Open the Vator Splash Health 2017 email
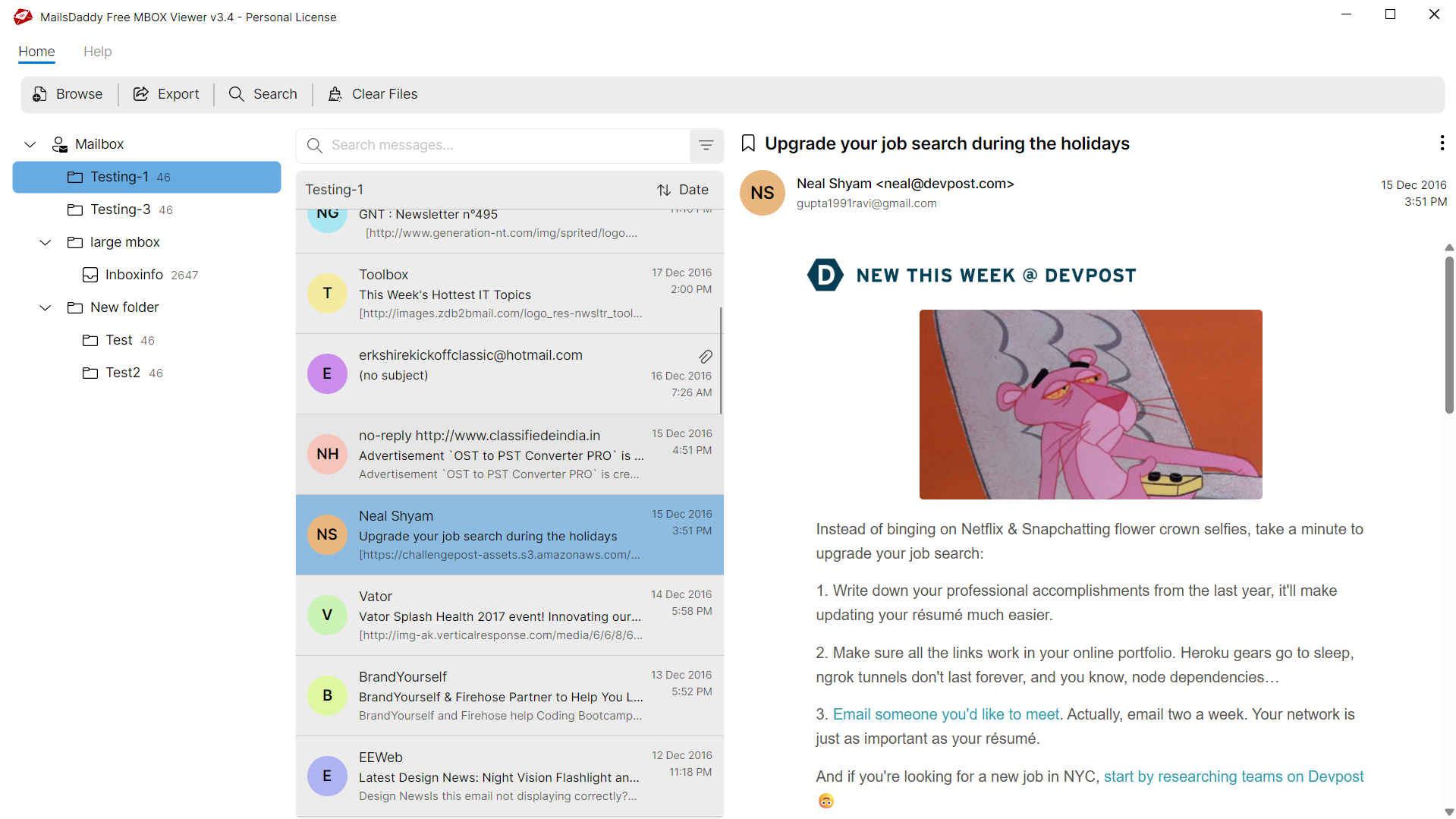The width and height of the screenshot is (1456, 819). click(x=509, y=616)
